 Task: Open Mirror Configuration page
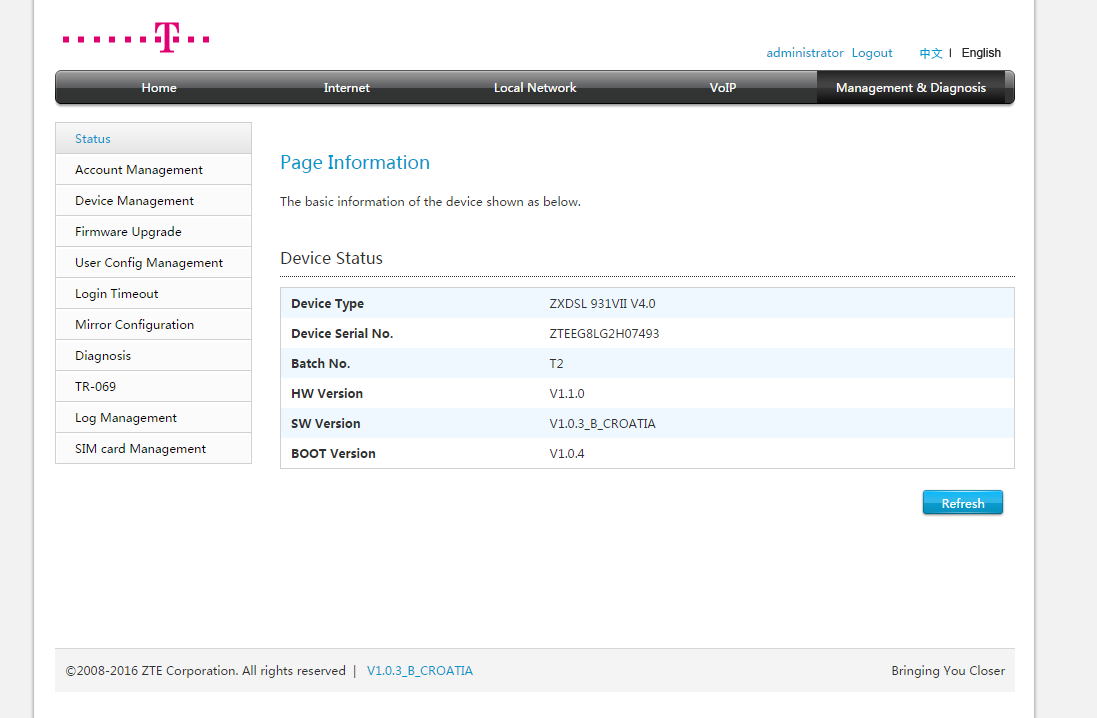[x=134, y=325]
